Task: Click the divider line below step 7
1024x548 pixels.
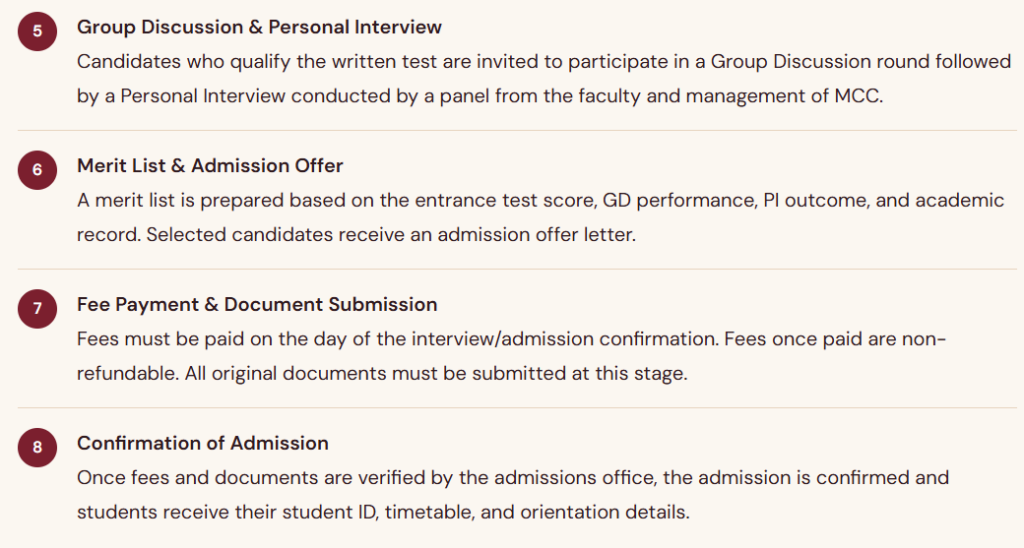Action: click(517, 408)
